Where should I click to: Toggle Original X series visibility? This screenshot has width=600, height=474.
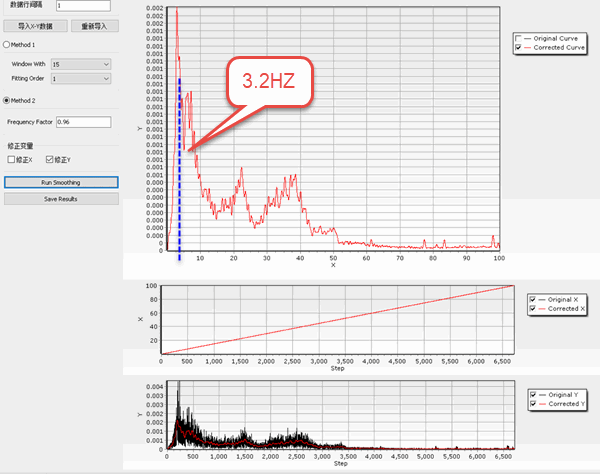[x=531, y=299]
